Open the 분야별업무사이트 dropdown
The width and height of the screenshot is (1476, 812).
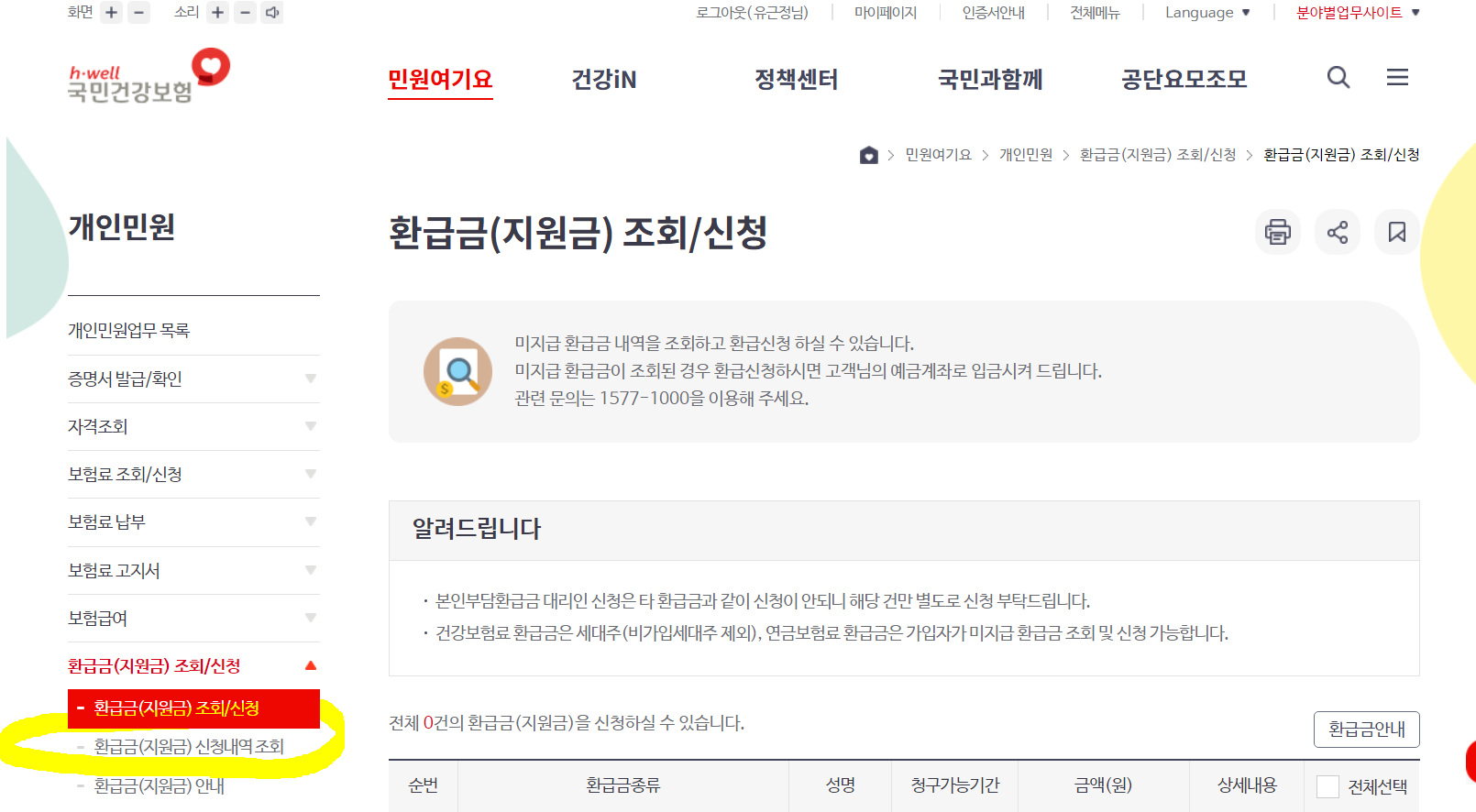[1358, 13]
